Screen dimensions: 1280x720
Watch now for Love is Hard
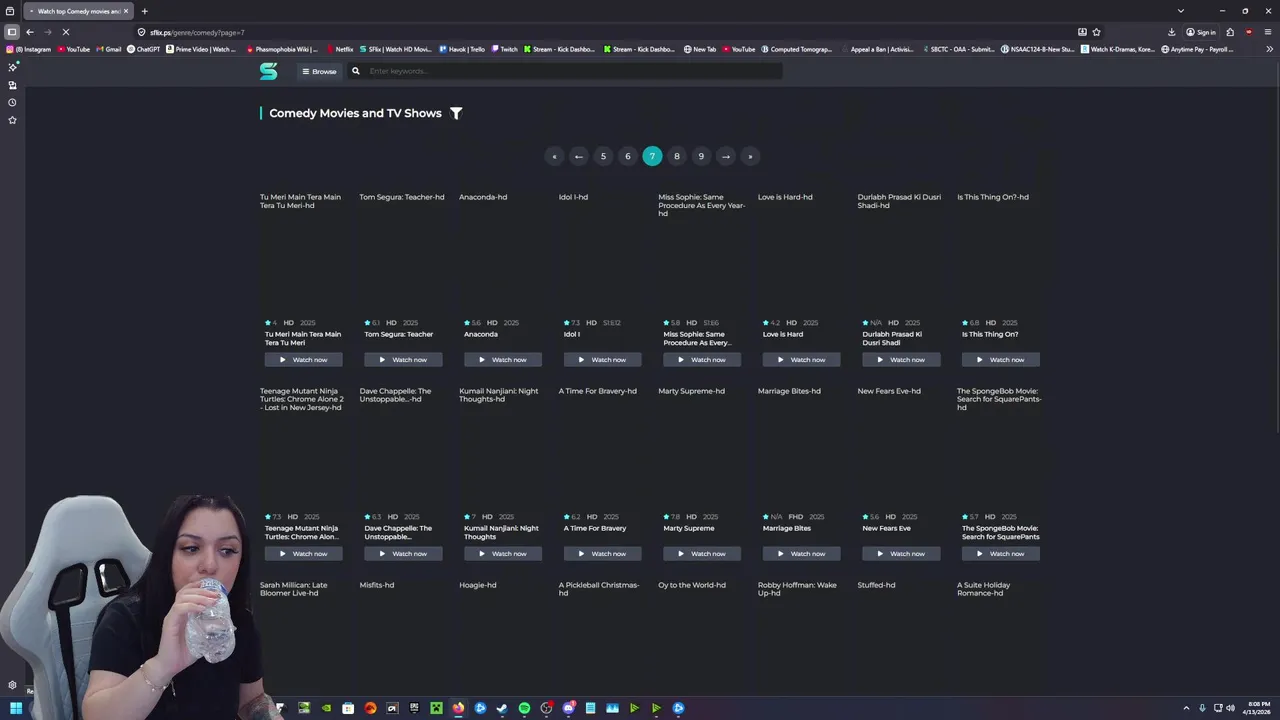801,359
